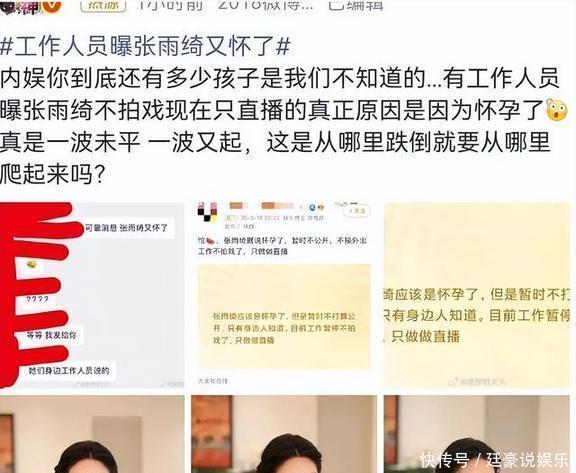Screen dimensions: 576x473
Task: Open the bottom-left portrait photo
Action: click(92, 434)
